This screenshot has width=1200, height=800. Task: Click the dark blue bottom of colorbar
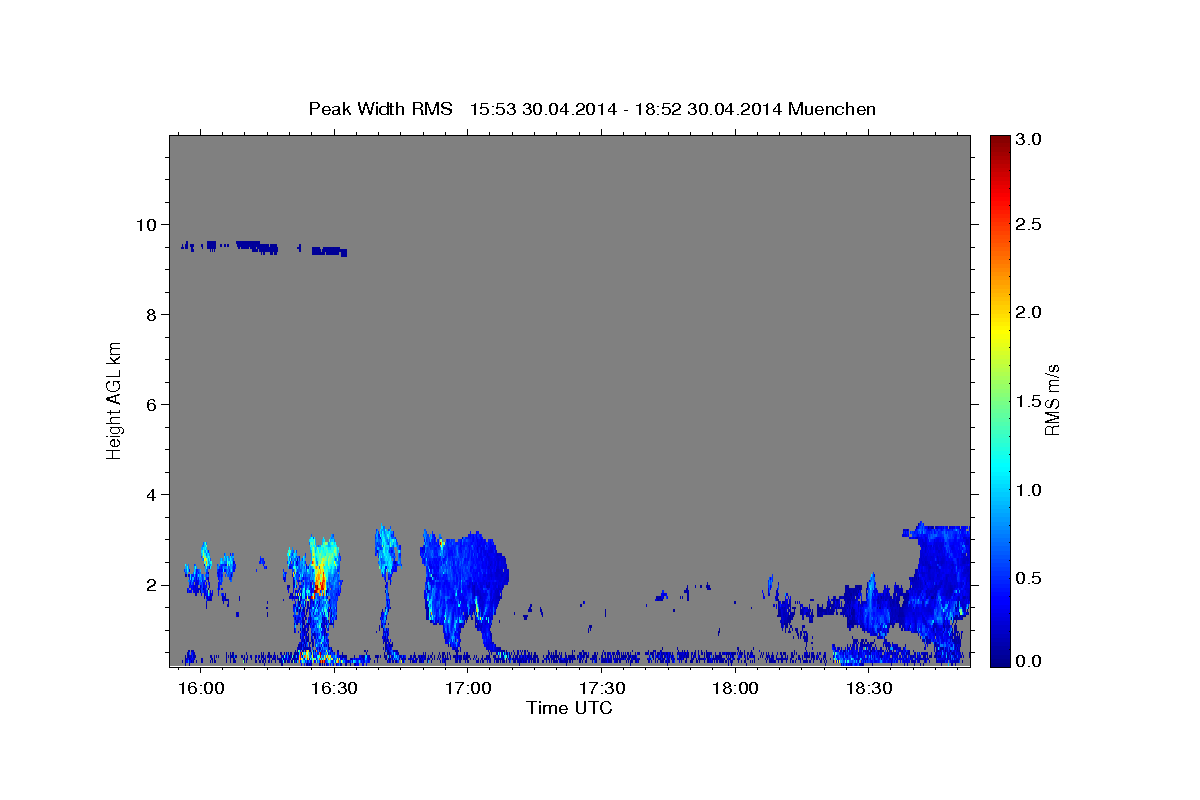point(999,658)
